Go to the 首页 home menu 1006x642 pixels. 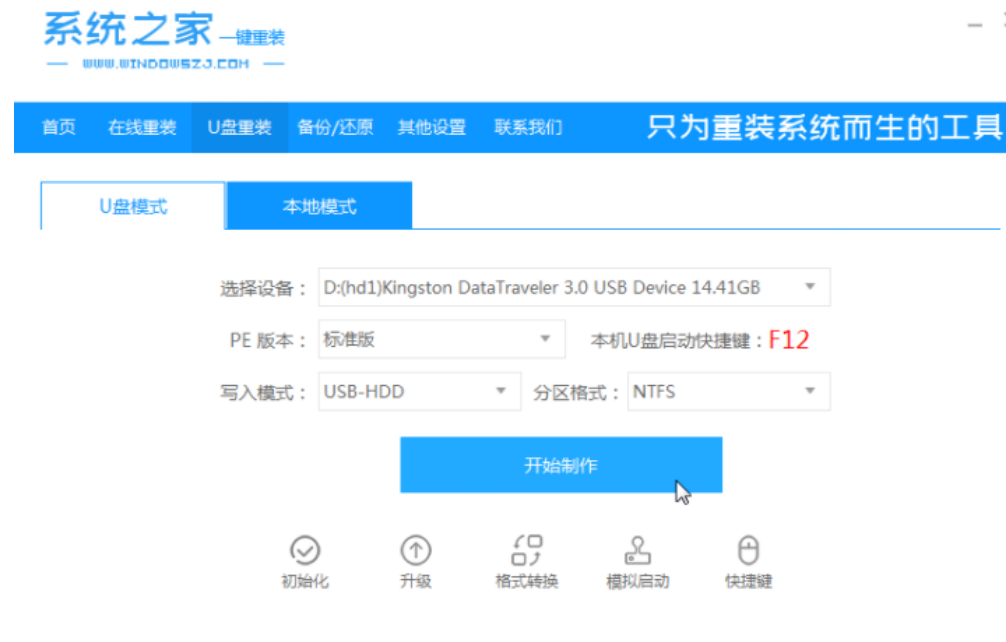[59, 127]
